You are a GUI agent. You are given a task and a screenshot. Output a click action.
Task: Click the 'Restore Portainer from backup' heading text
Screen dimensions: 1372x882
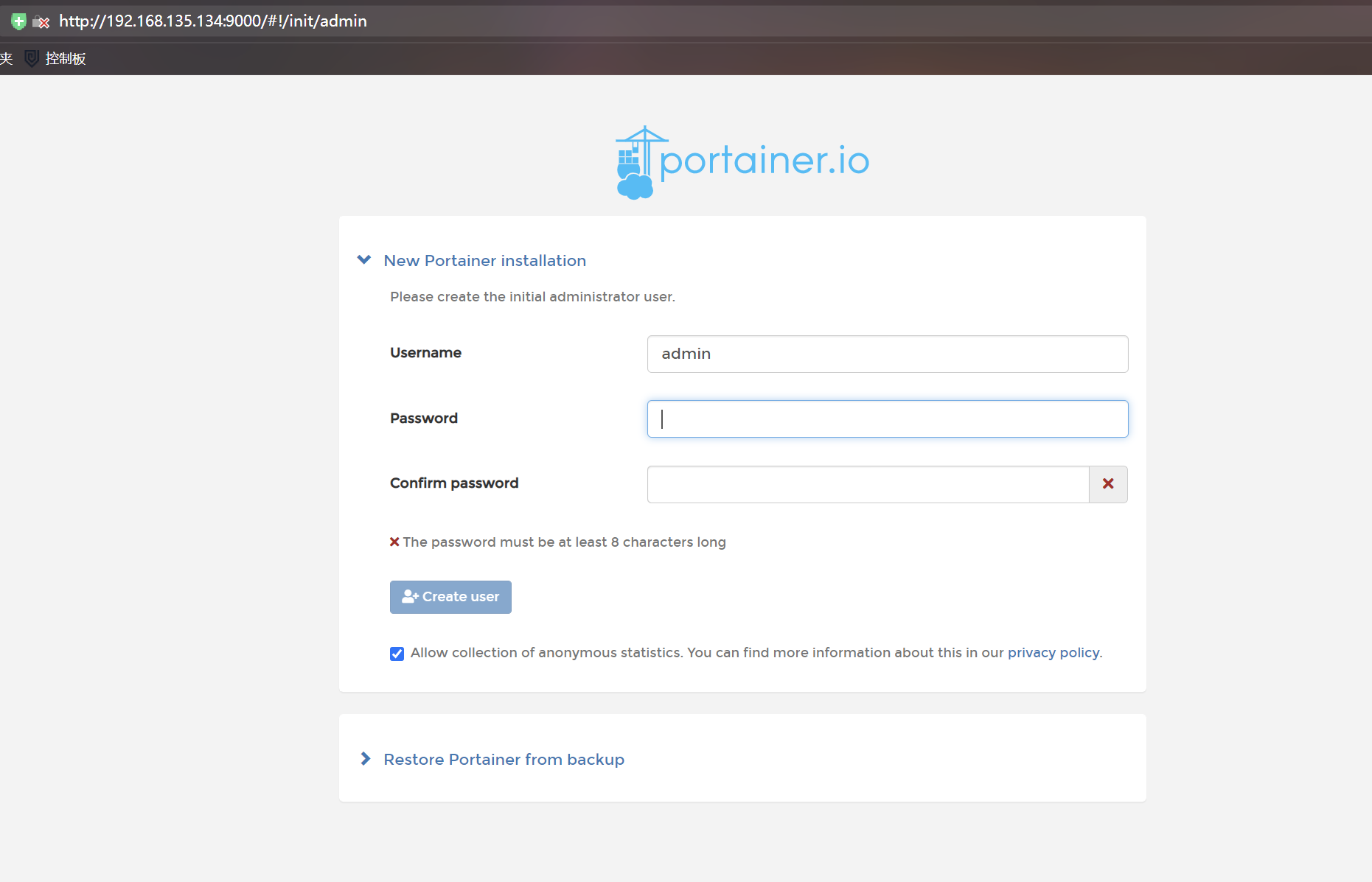coord(504,760)
